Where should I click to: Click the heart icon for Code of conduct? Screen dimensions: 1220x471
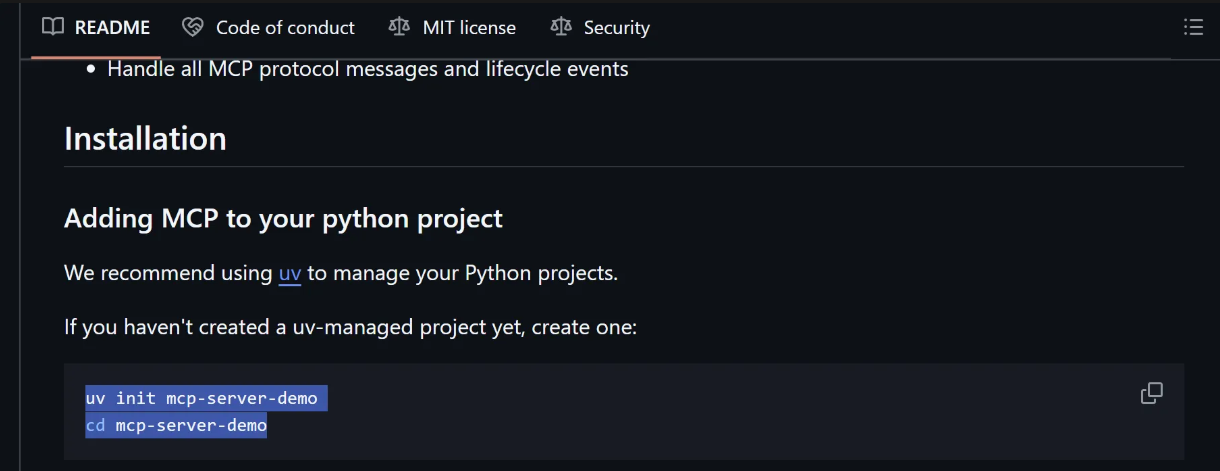coord(193,27)
